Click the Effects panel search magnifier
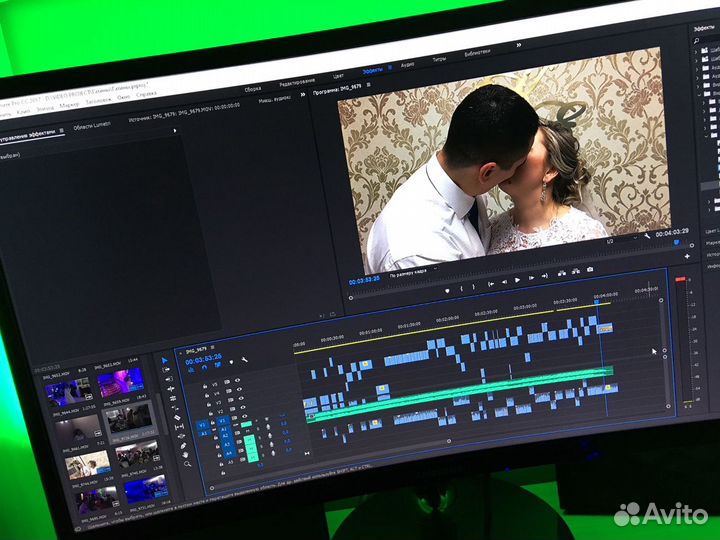Screen dimensions: 720x540 [x=697, y=41]
